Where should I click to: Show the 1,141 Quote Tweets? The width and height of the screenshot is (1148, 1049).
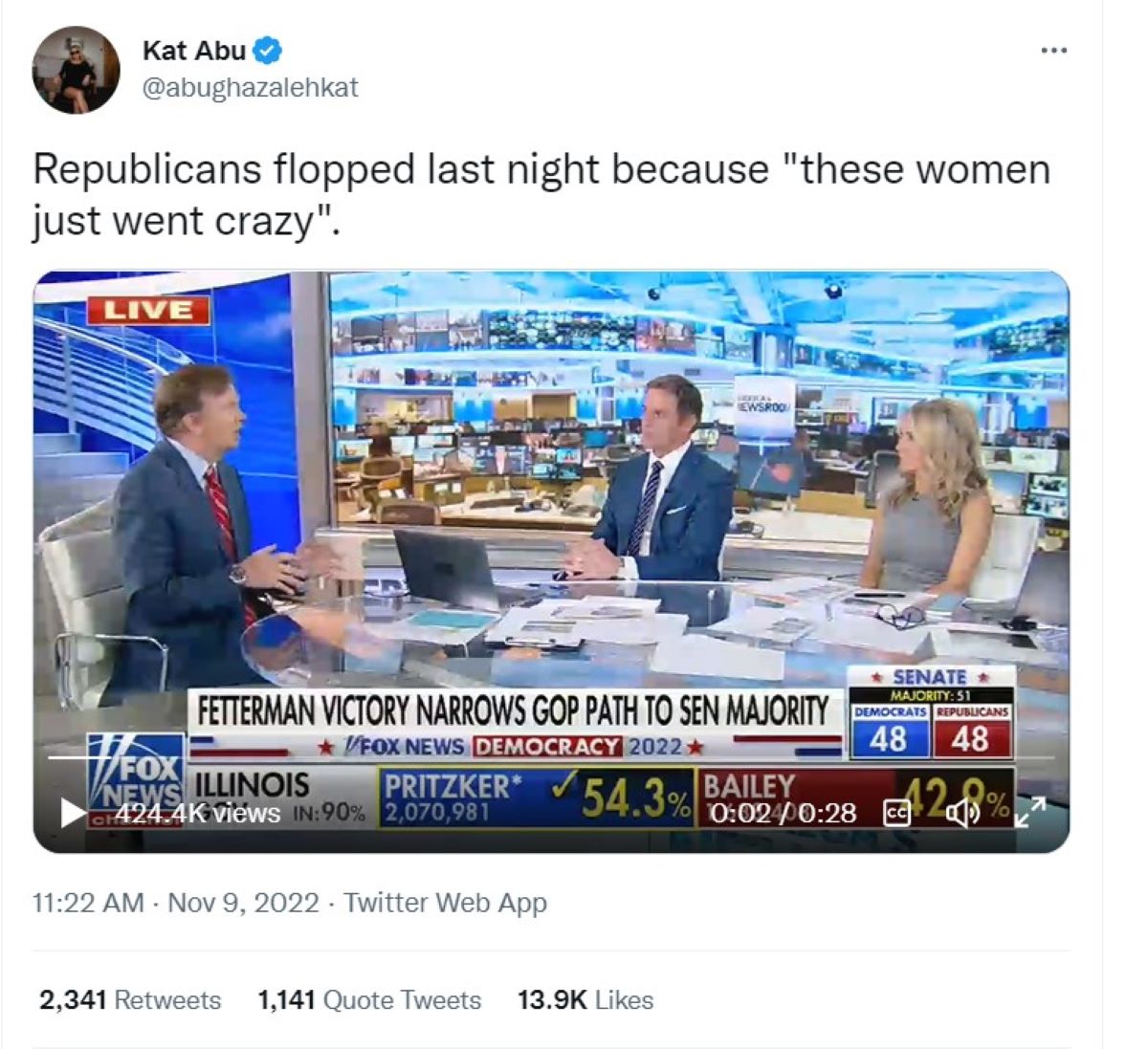[369, 1000]
